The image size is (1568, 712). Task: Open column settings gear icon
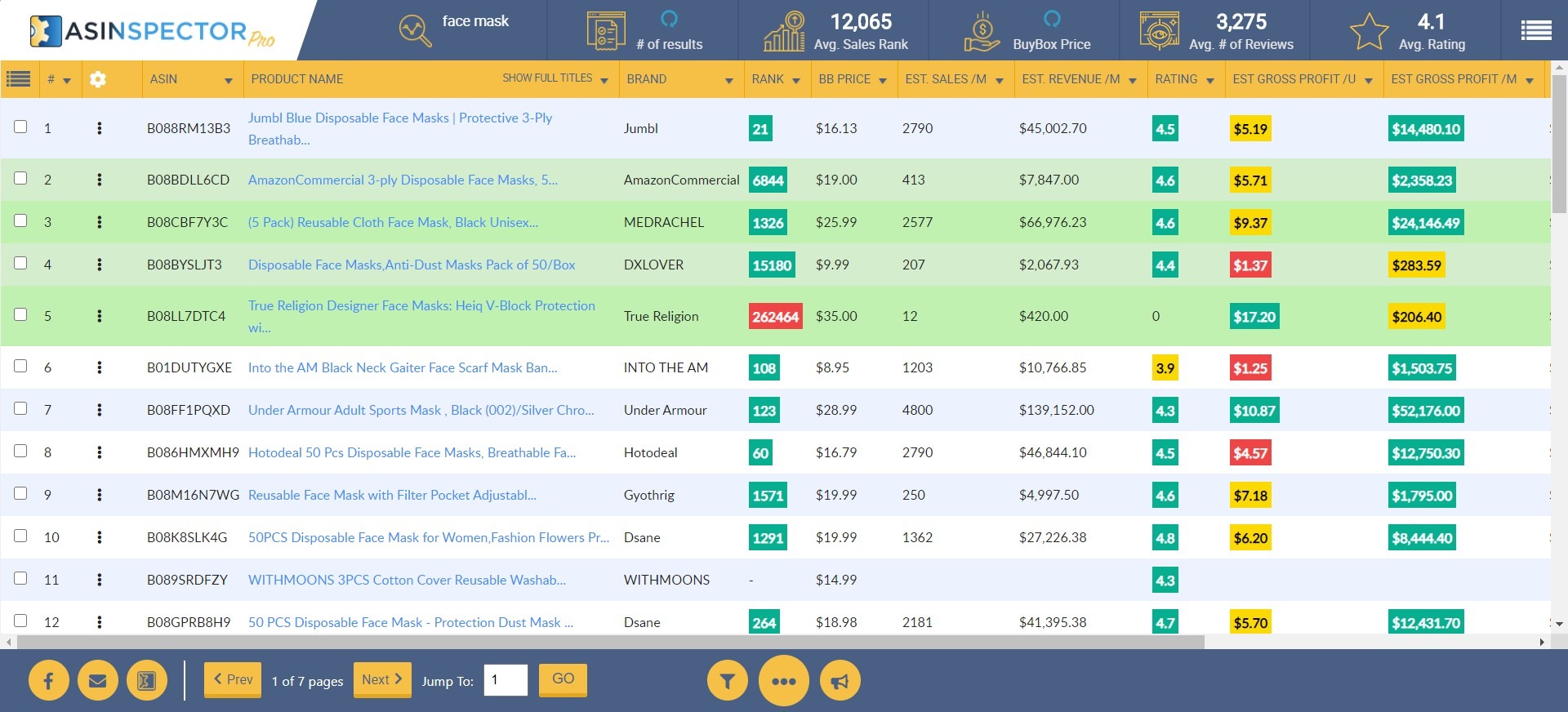pos(98,79)
